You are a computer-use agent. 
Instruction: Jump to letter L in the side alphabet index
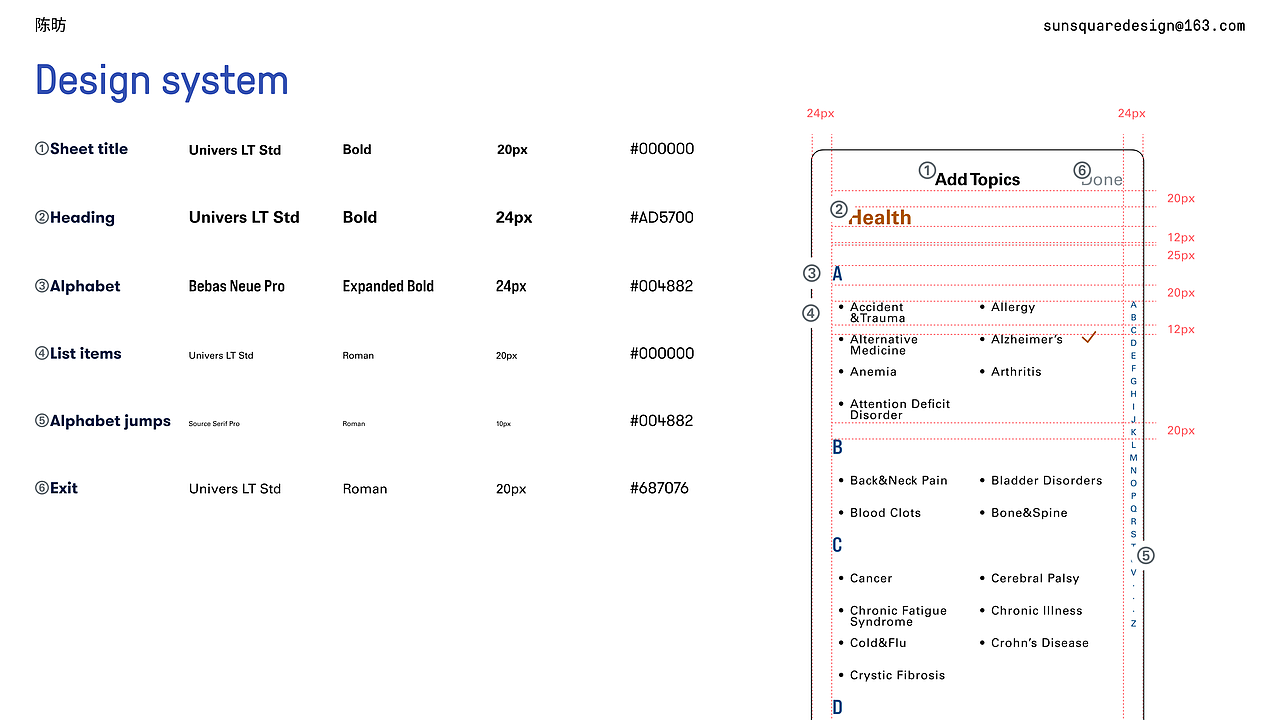(1133, 445)
